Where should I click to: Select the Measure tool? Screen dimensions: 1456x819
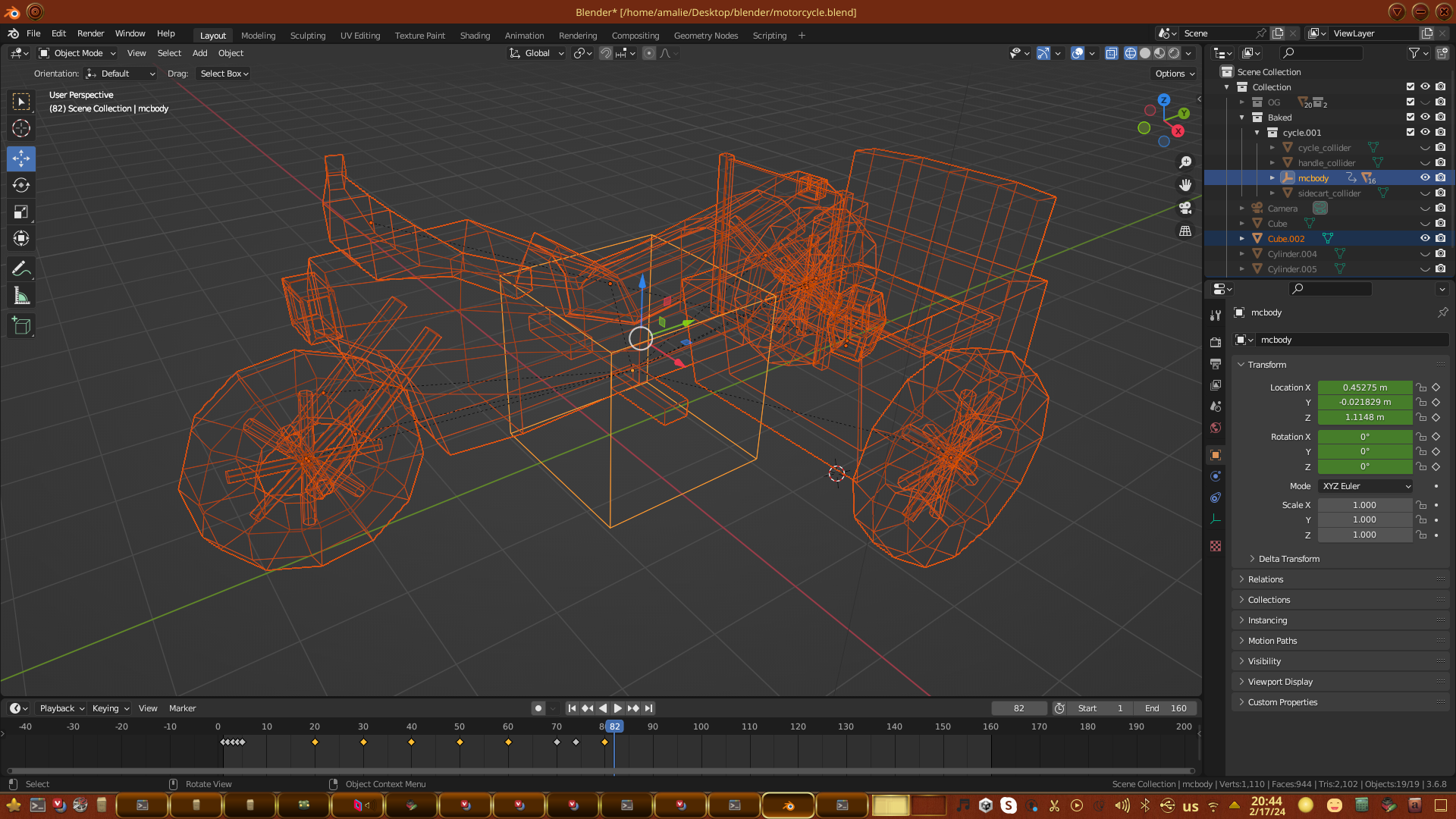[x=21, y=297]
